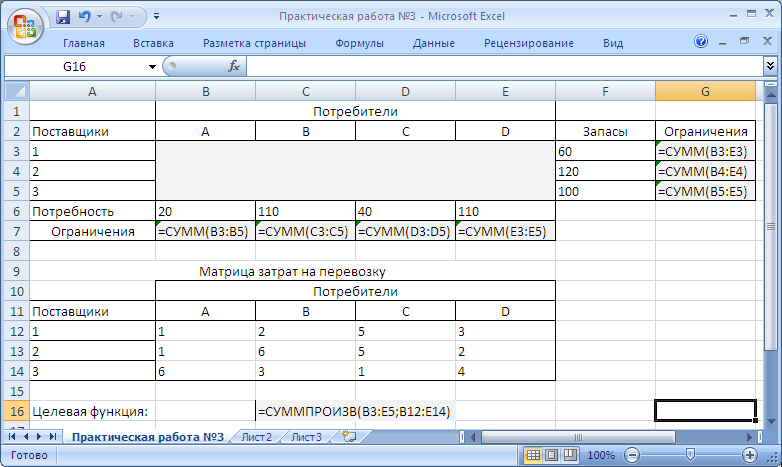Image resolution: width=782 pixels, height=467 pixels.
Task: Open the Данные ribbon tab
Action: coord(433,43)
